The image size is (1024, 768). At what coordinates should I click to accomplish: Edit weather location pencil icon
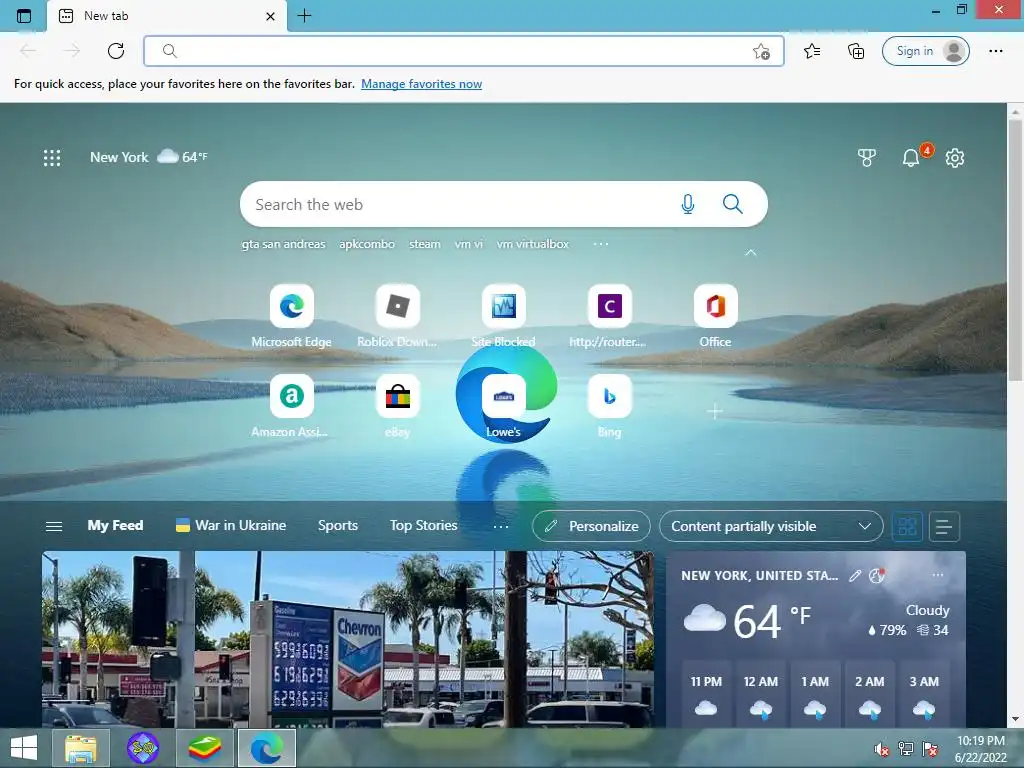pyautogui.click(x=854, y=575)
